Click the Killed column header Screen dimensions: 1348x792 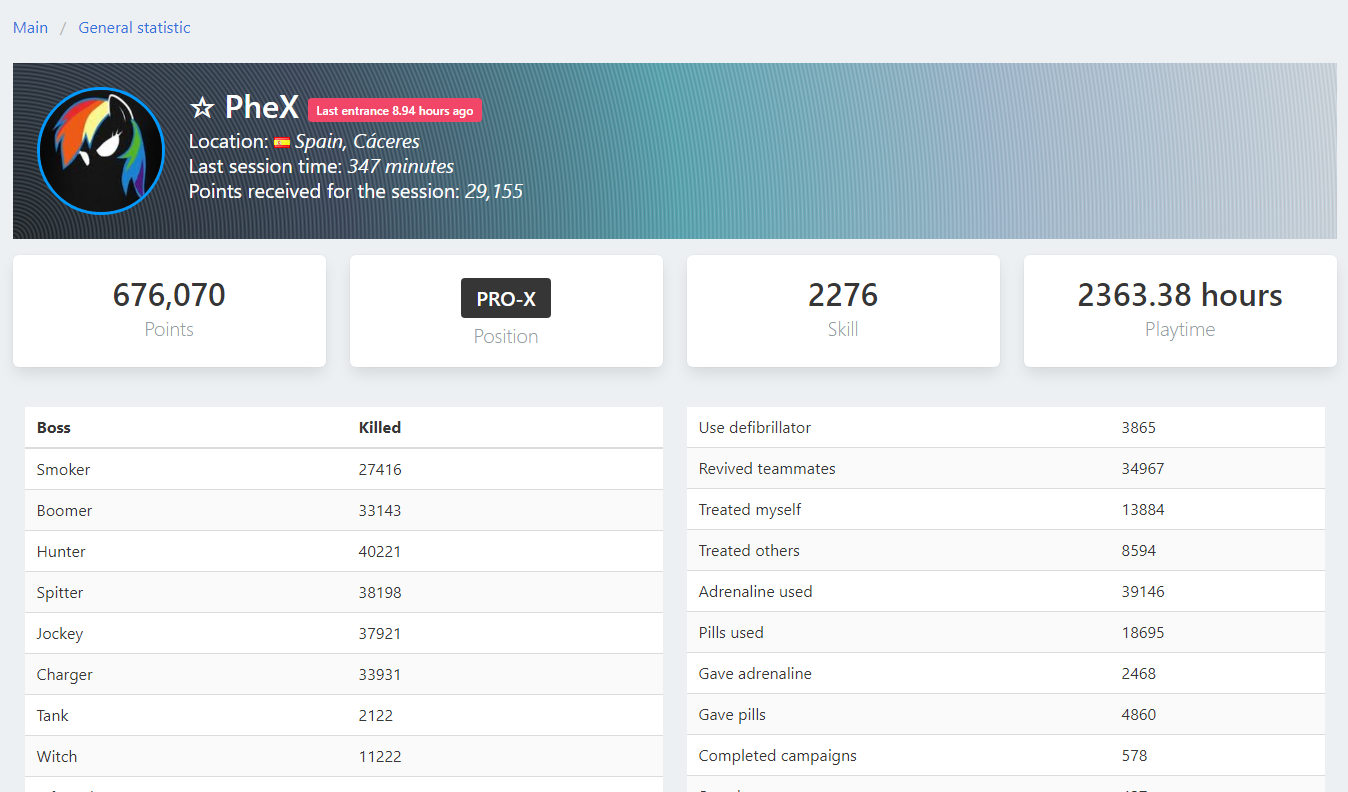click(x=380, y=428)
